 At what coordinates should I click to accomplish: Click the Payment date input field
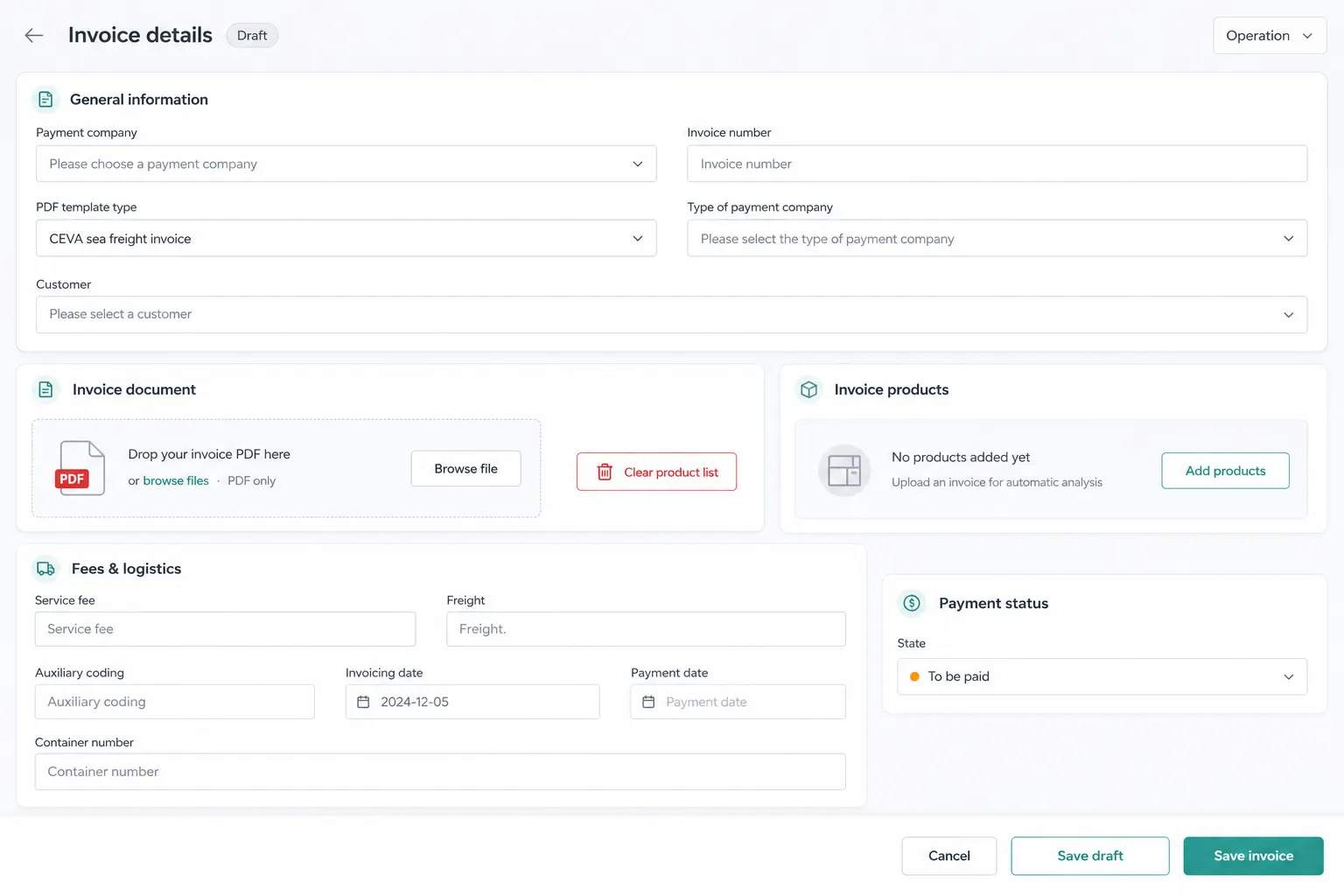click(x=738, y=702)
